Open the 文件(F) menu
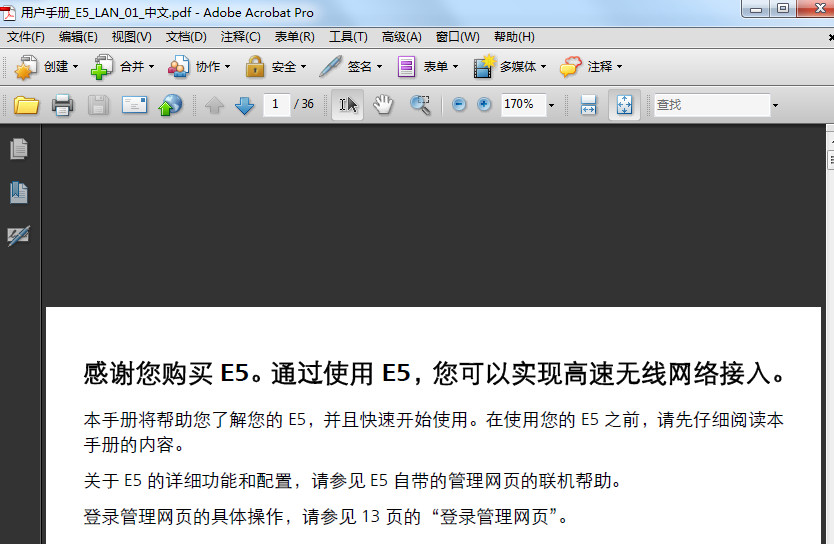834x544 pixels. click(26, 37)
